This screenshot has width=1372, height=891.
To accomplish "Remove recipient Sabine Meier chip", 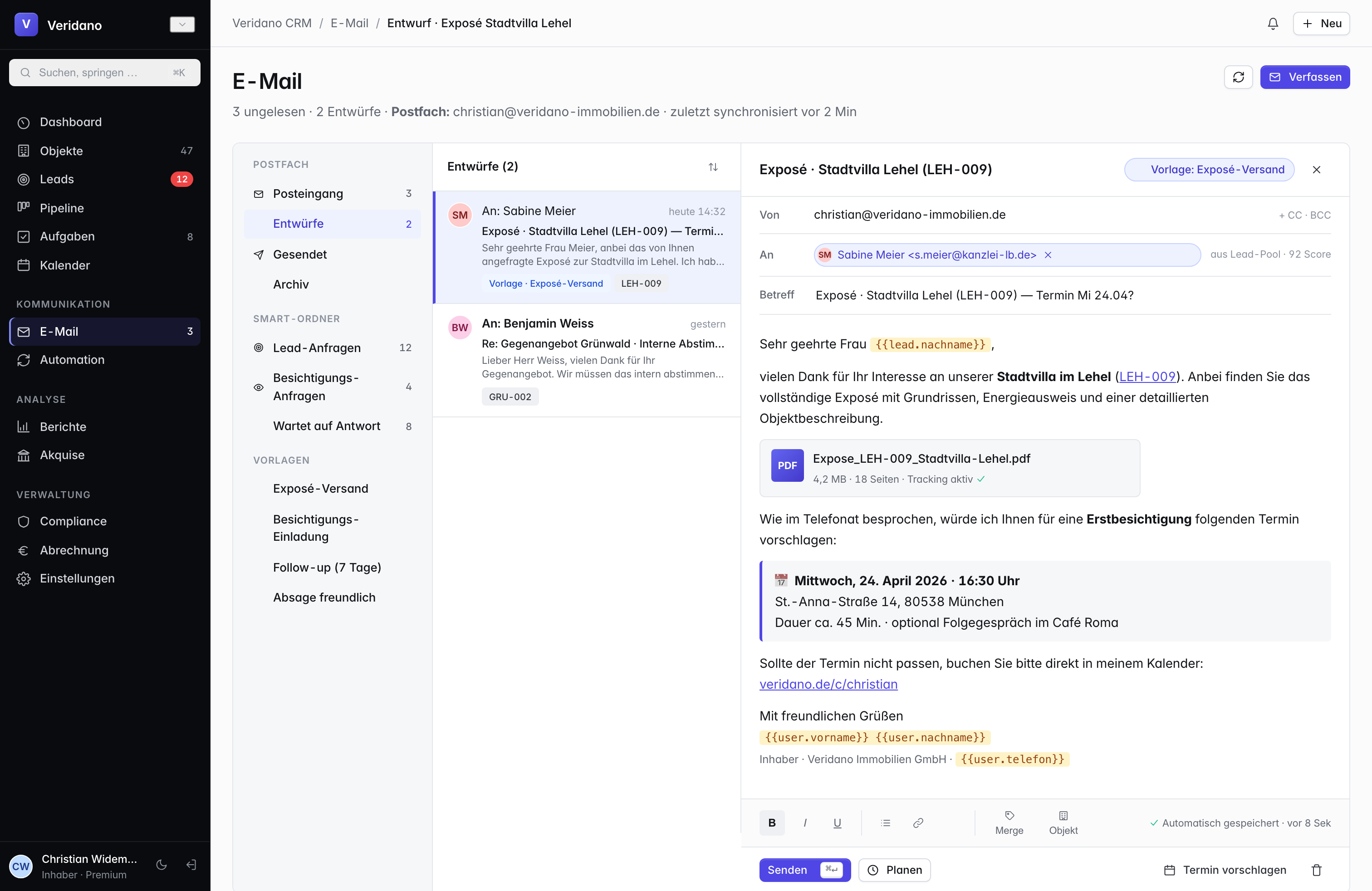I will point(1048,255).
